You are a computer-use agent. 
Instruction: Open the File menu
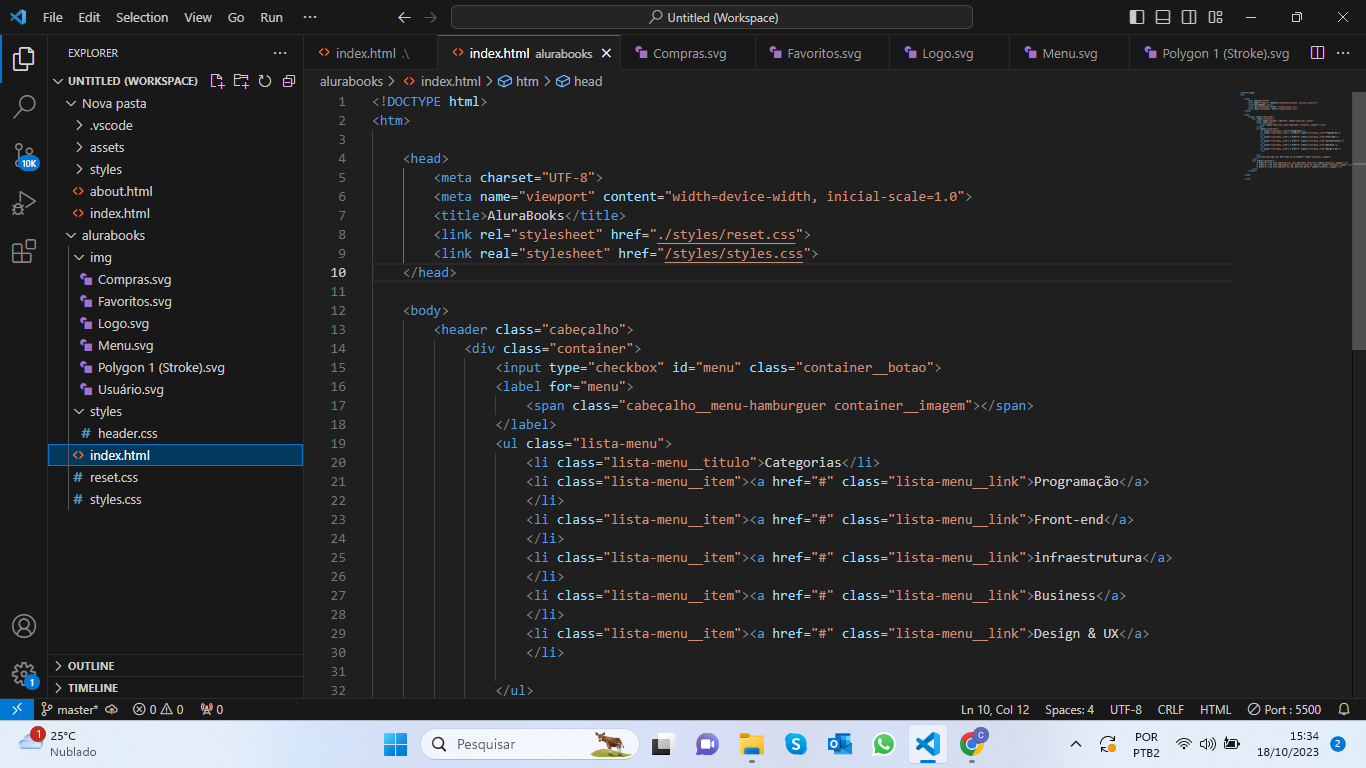tap(53, 17)
